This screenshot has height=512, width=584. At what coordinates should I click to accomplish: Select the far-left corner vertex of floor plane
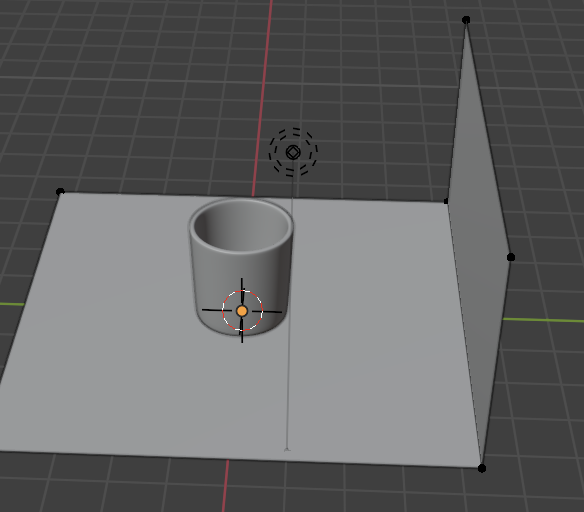[60, 192]
